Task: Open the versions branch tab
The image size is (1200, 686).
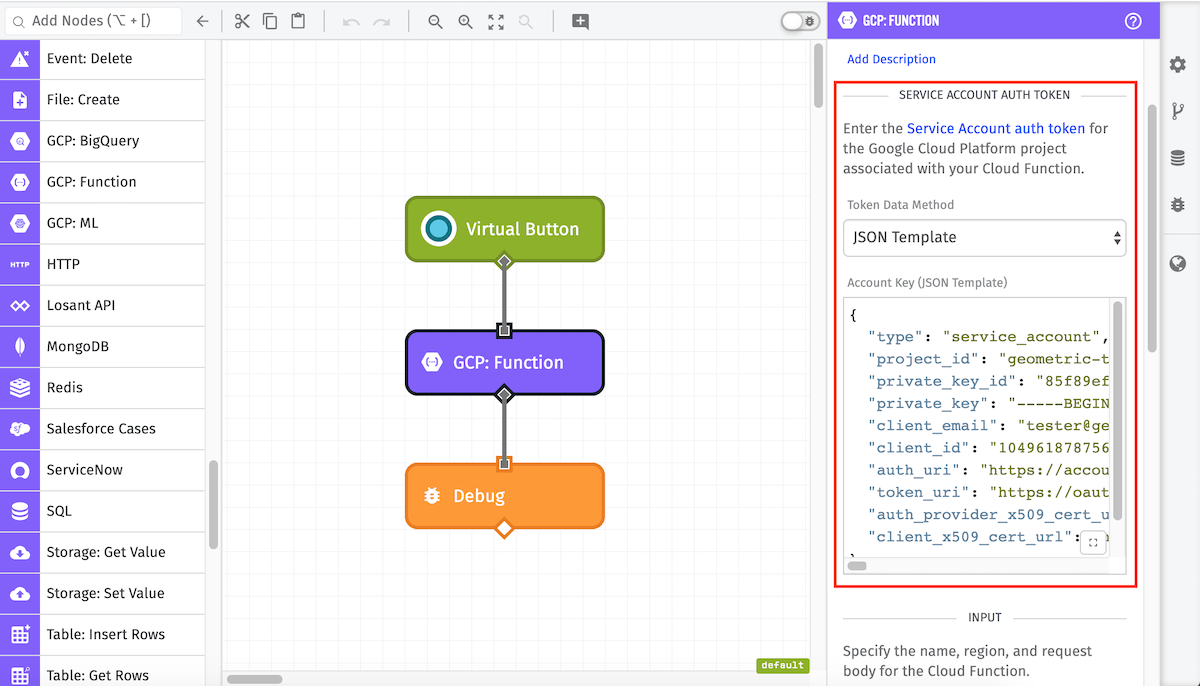Action: [x=1178, y=111]
